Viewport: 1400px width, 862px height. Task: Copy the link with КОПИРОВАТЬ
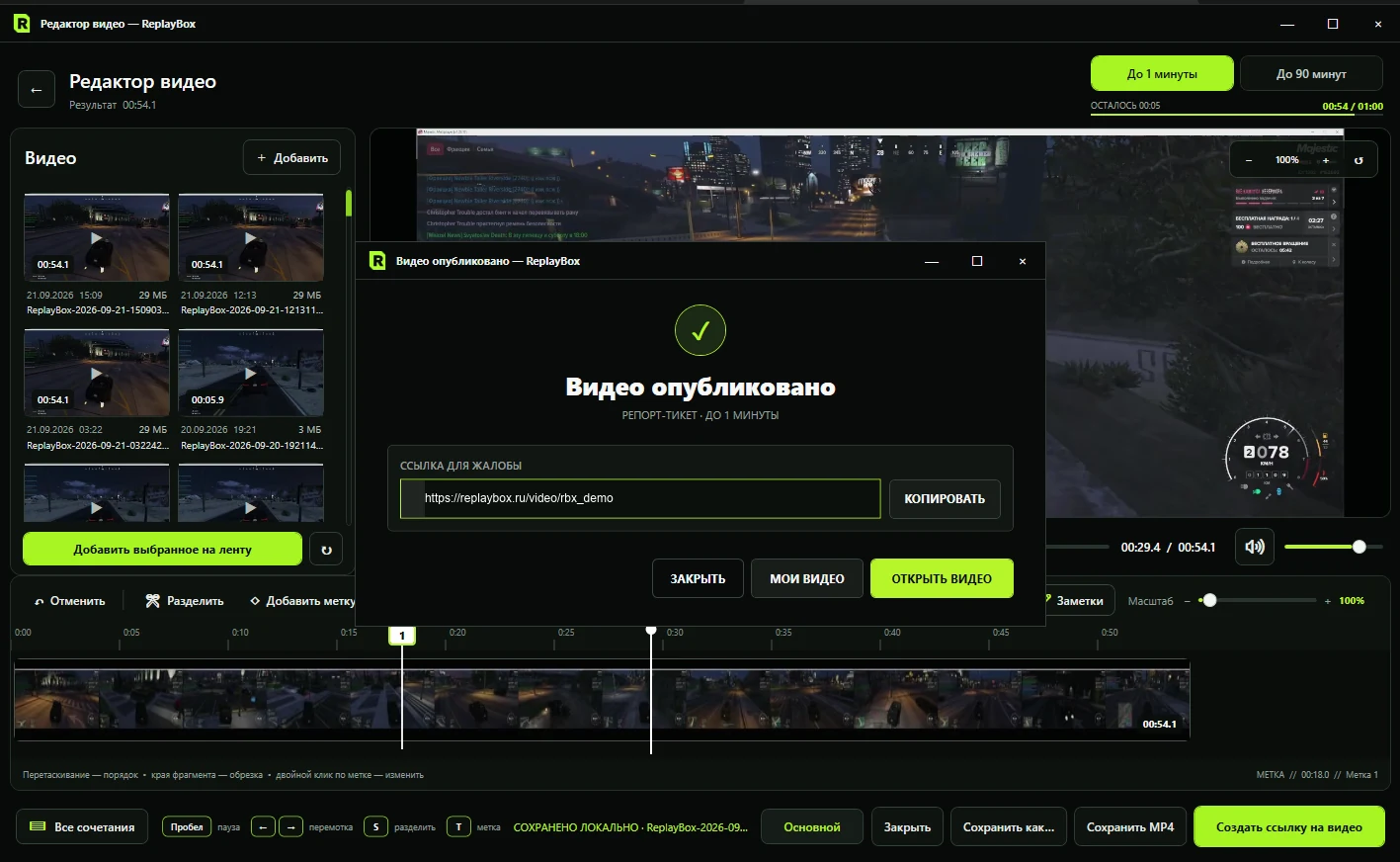pos(945,499)
